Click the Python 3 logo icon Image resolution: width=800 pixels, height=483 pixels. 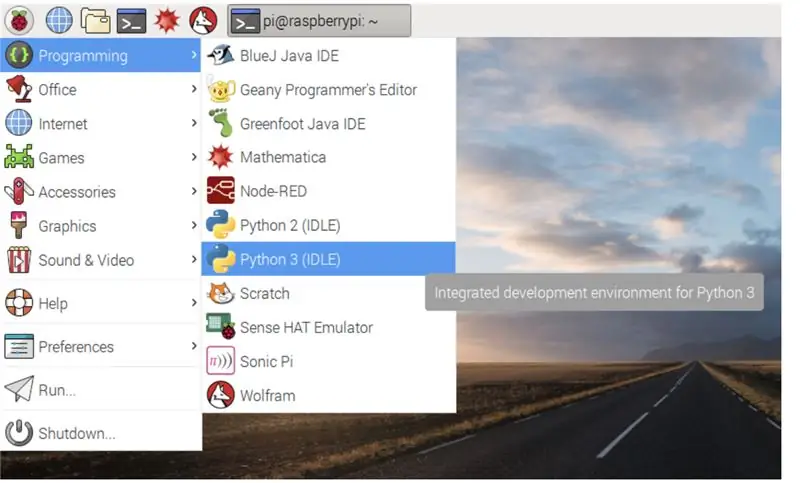point(220,259)
